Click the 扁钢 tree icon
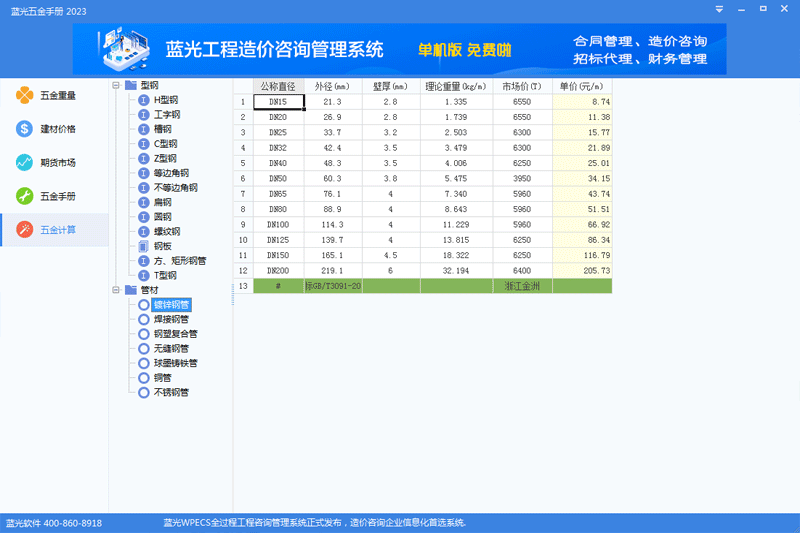Image resolution: width=800 pixels, height=533 pixels. coord(144,202)
